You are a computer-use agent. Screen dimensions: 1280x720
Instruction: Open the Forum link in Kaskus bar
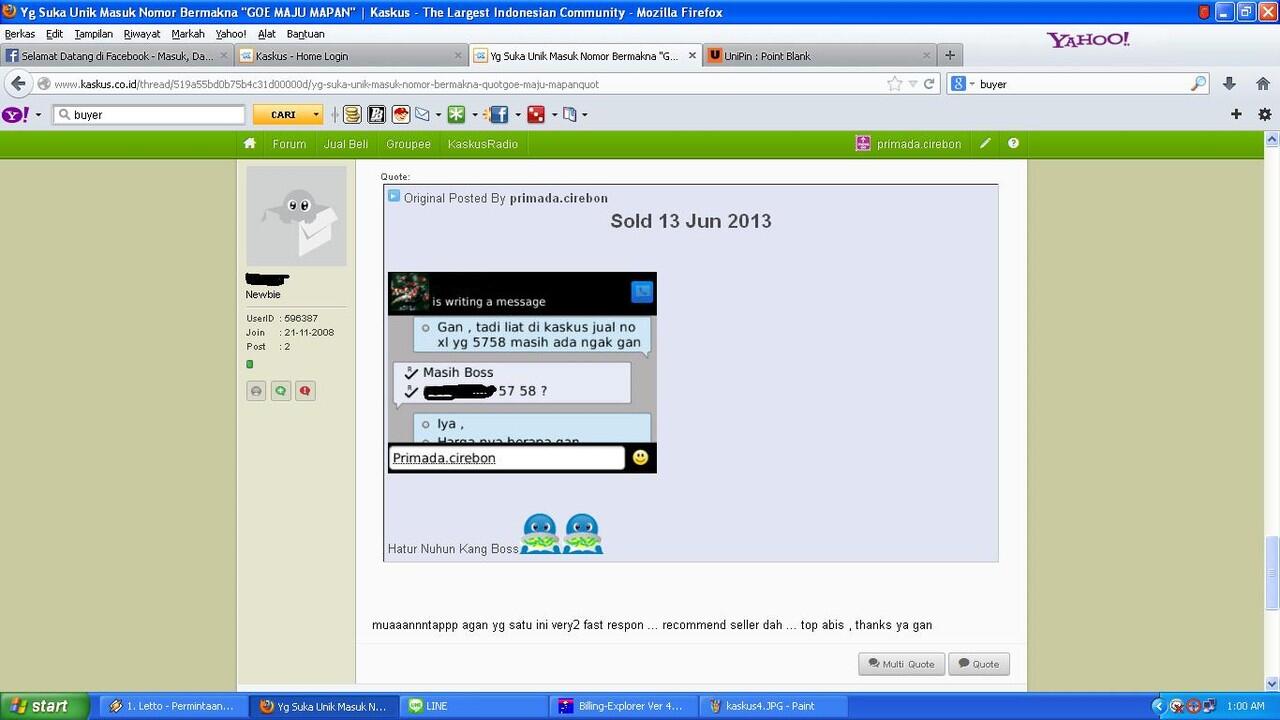coord(289,144)
